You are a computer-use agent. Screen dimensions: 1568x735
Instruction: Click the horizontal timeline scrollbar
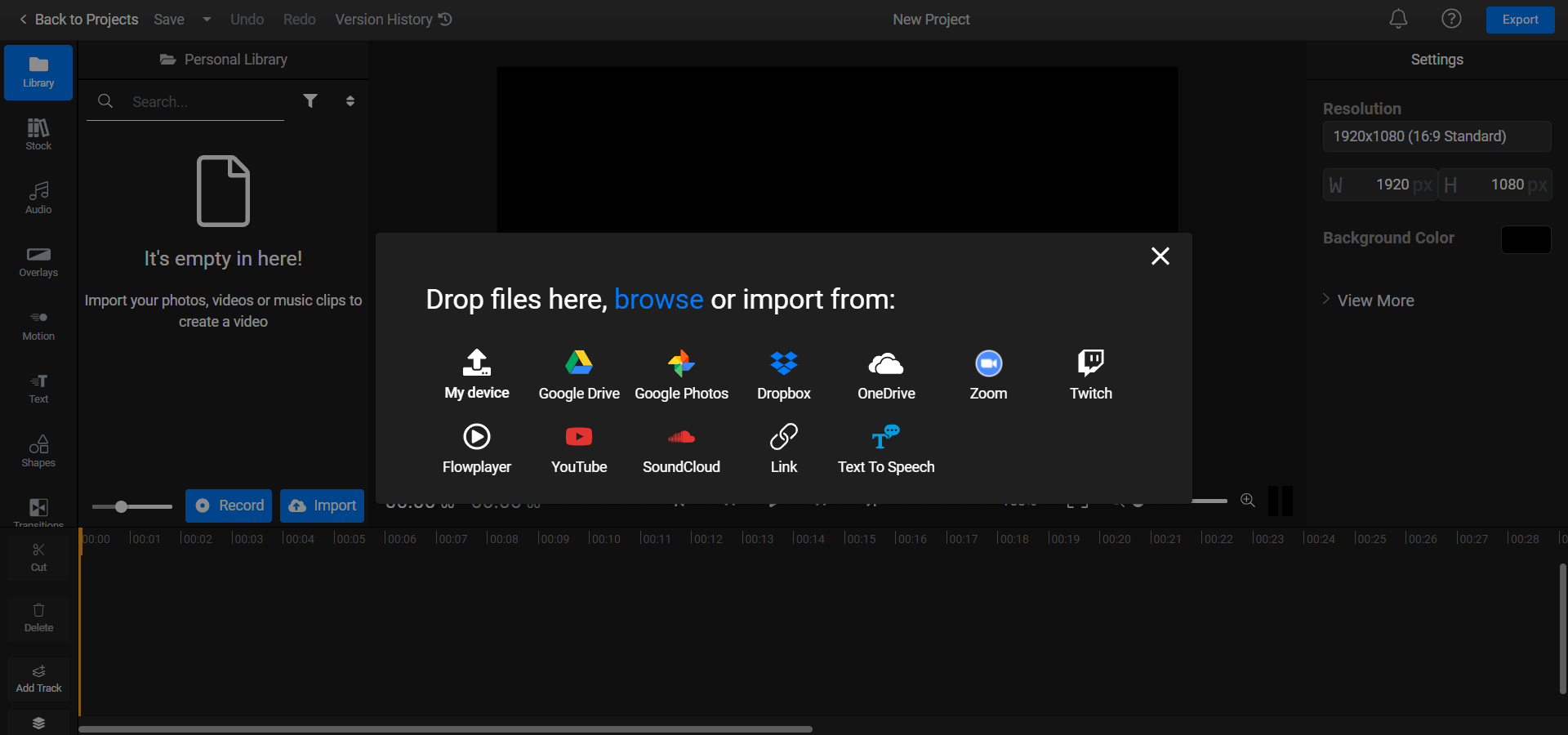point(445,729)
